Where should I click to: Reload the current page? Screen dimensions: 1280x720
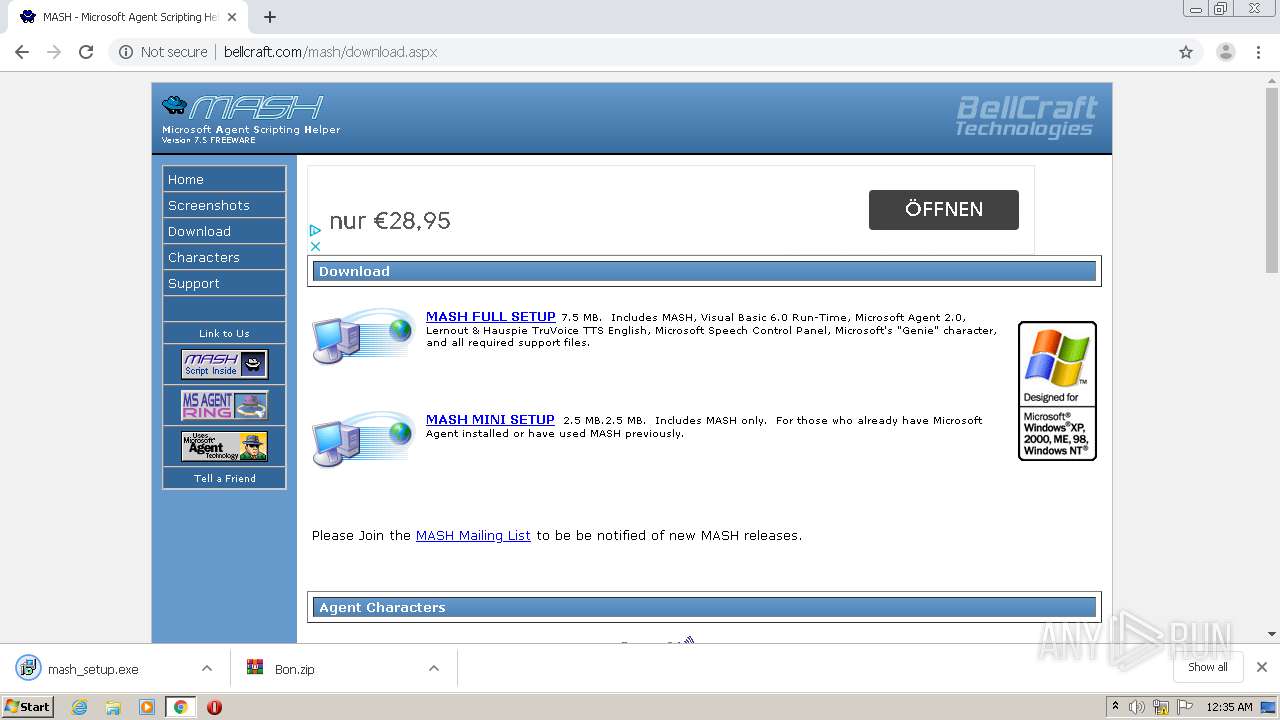[86, 52]
